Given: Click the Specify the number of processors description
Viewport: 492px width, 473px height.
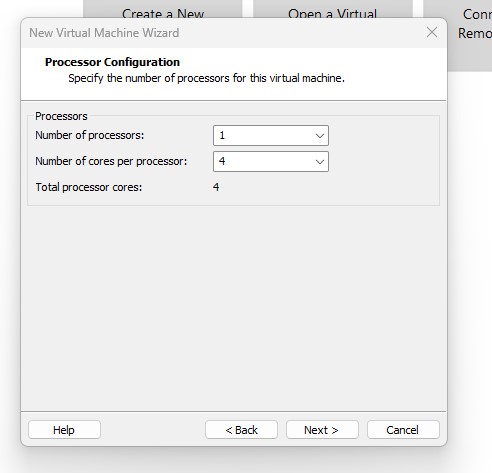Looking at the screenshot, I should [x=206, y=78].
